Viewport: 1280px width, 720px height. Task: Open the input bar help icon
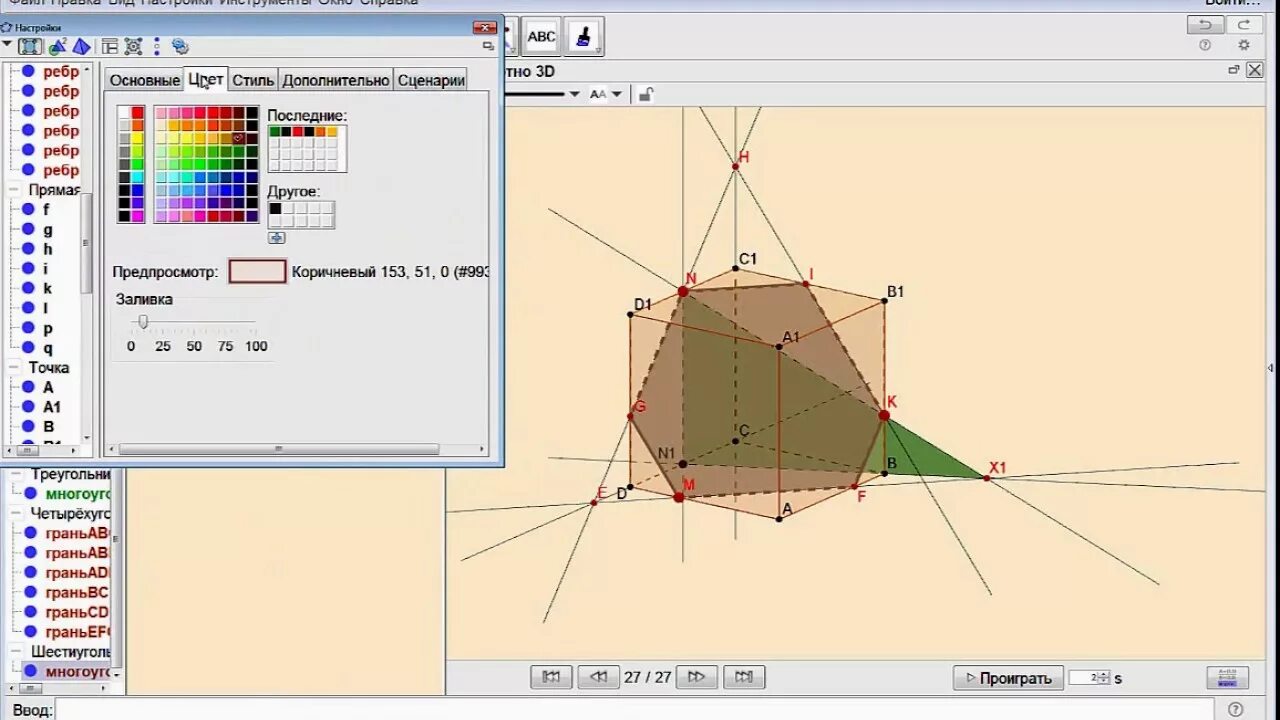1235,709
